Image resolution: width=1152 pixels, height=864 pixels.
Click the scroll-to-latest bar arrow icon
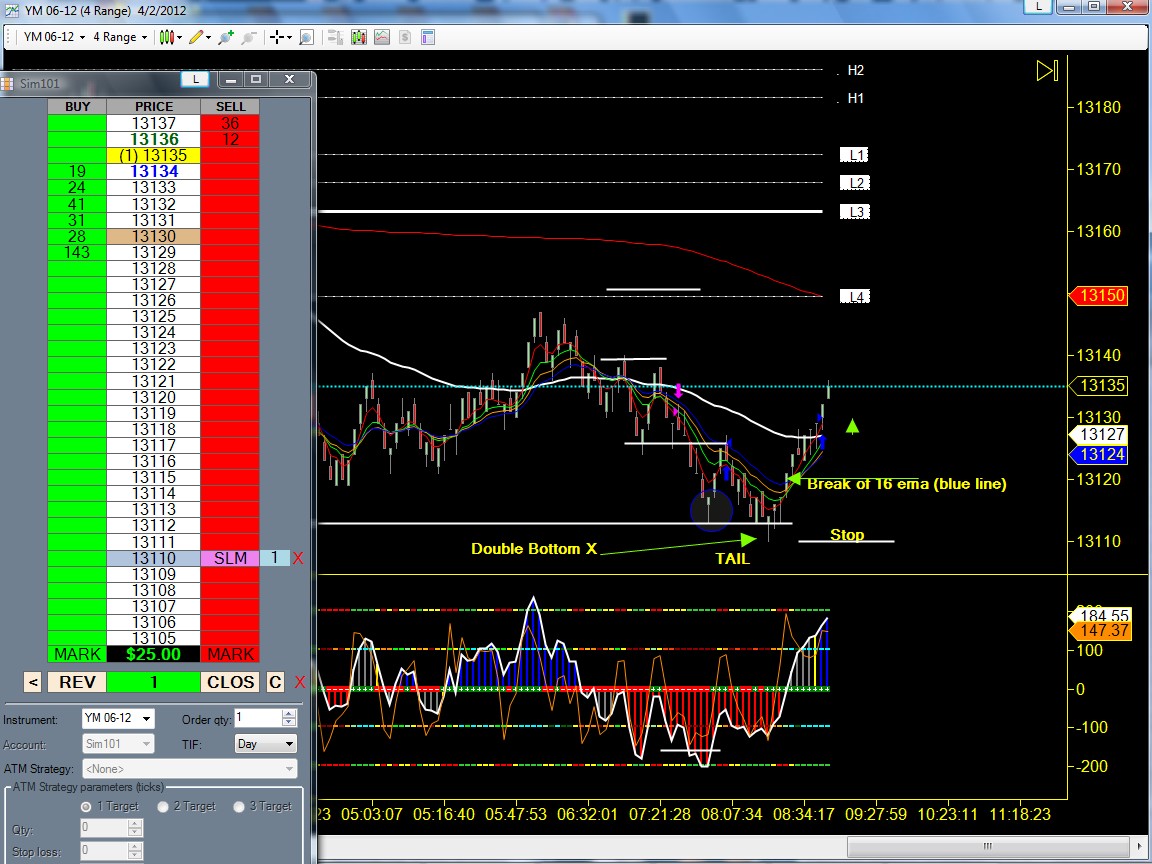tap(1047, 71)
